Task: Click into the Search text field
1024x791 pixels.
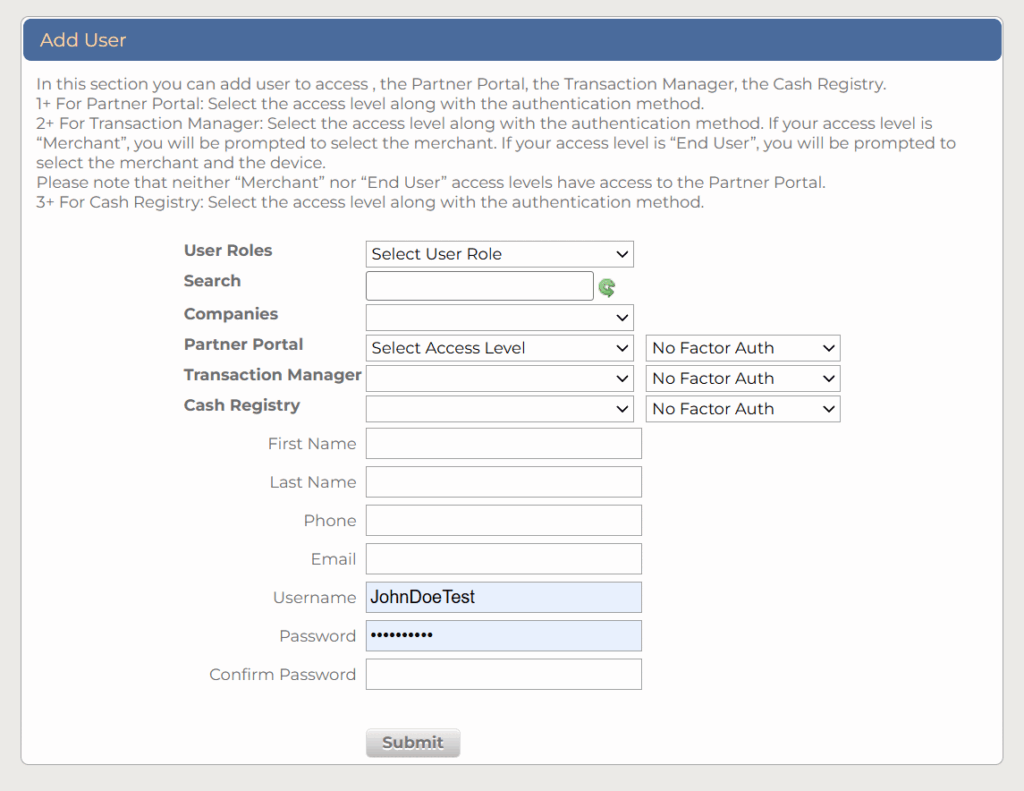Action: pyautogui.click(x=479, y=286)
